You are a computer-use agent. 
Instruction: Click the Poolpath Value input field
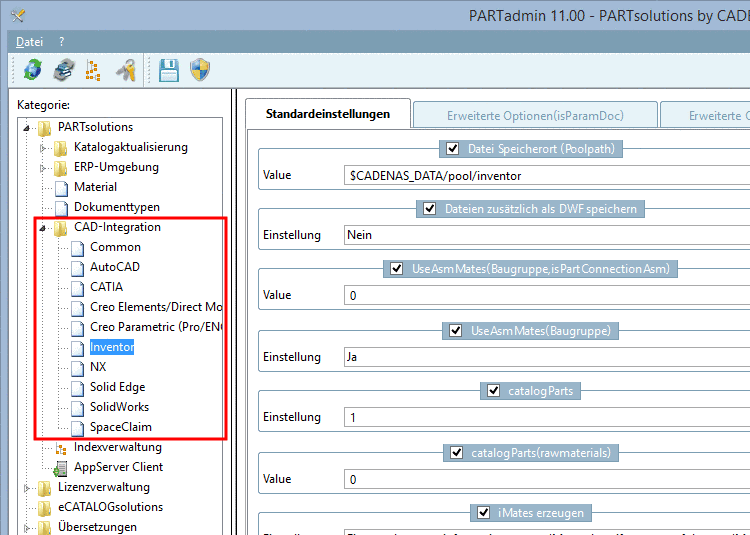[x=547, y=175]
